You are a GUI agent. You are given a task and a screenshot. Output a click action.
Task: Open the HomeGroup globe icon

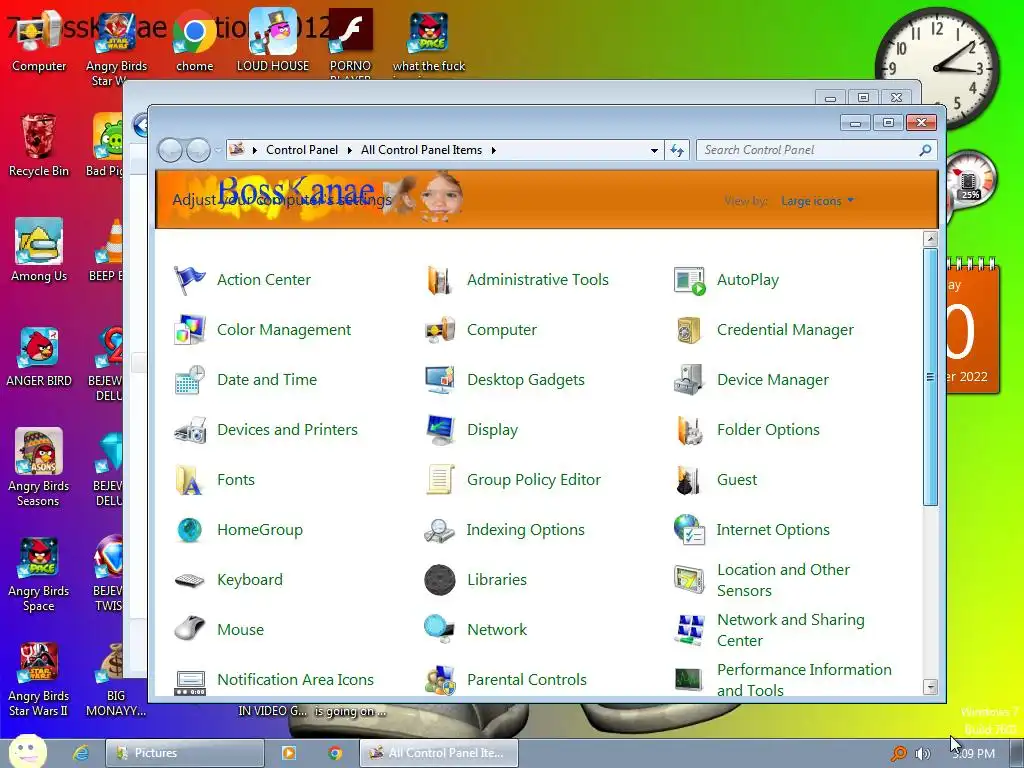click(x=189, y=530)
